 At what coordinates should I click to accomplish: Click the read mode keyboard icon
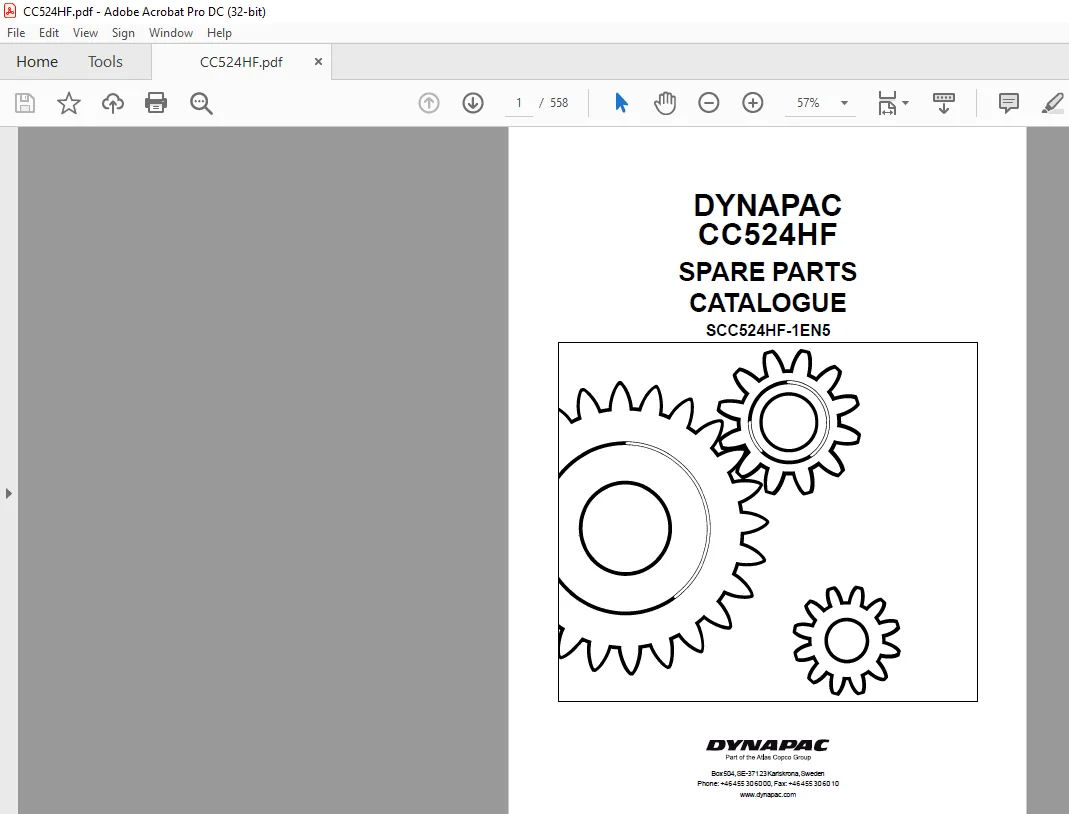click(944, 103)
